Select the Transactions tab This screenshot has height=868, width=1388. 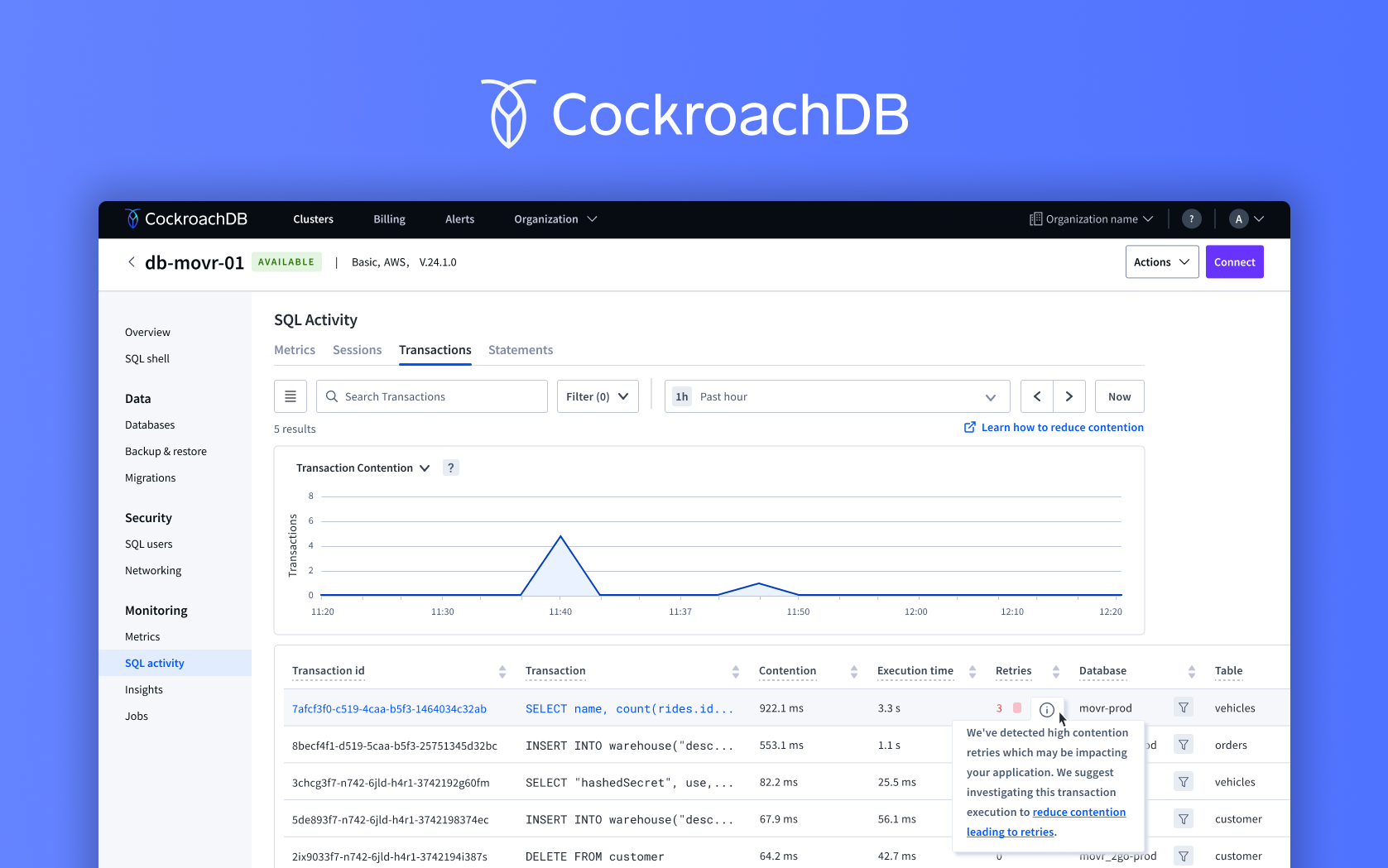[x=435, y=350]
